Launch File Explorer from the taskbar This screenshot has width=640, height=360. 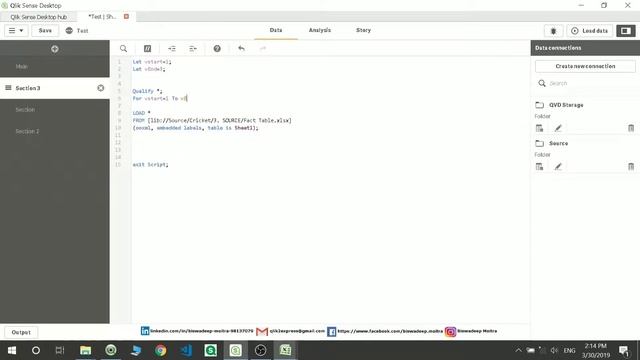tap(85, 350)
